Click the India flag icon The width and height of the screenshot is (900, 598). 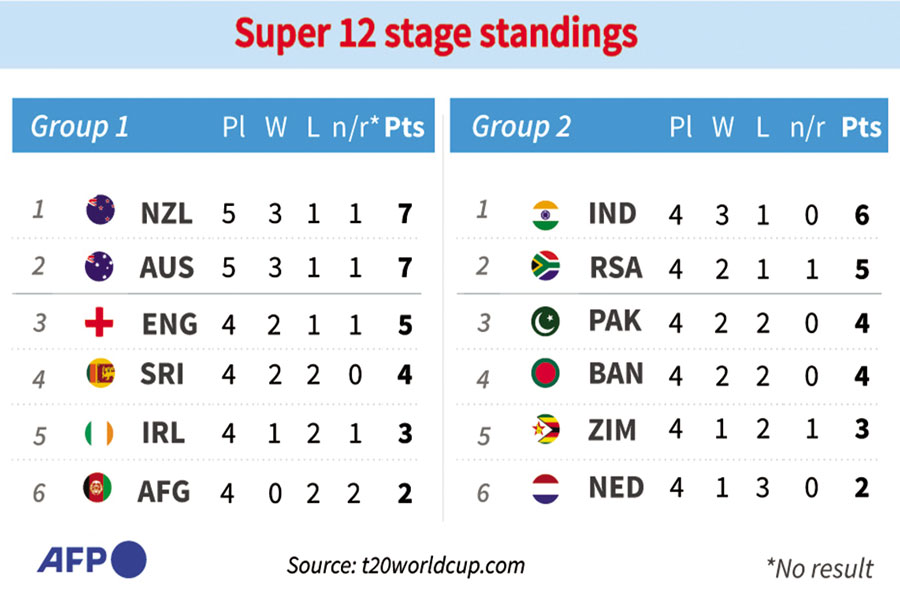(546, 213)
